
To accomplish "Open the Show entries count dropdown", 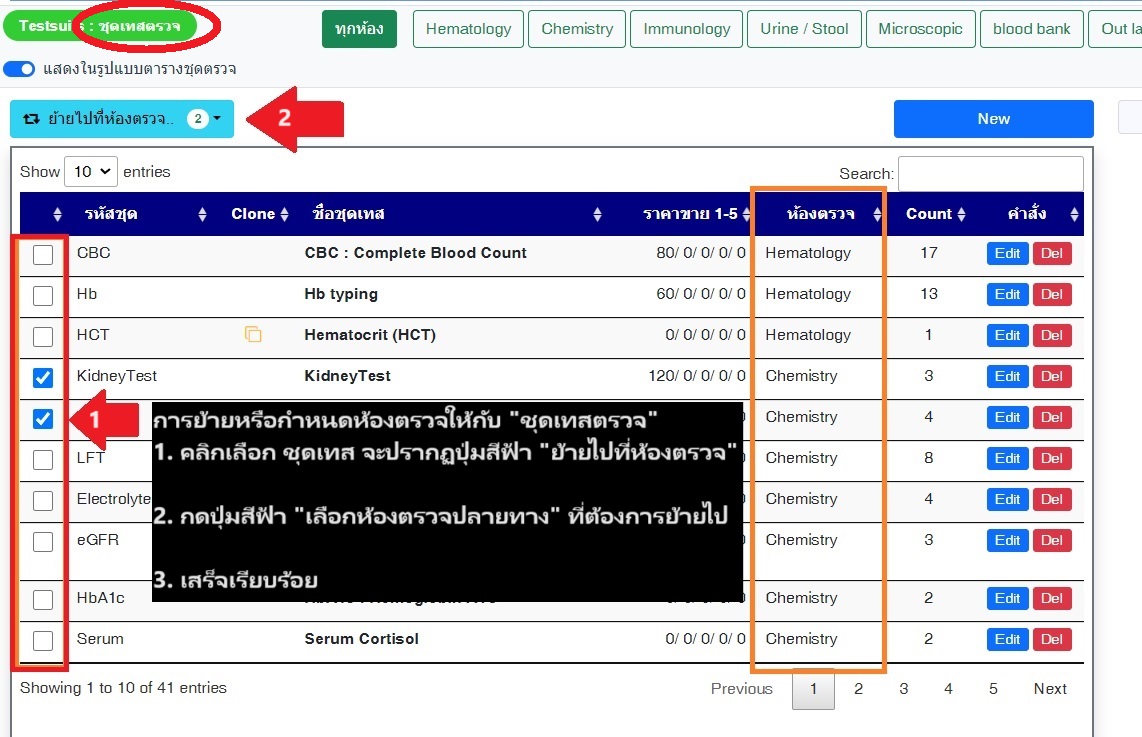I will tap(91, 172).
